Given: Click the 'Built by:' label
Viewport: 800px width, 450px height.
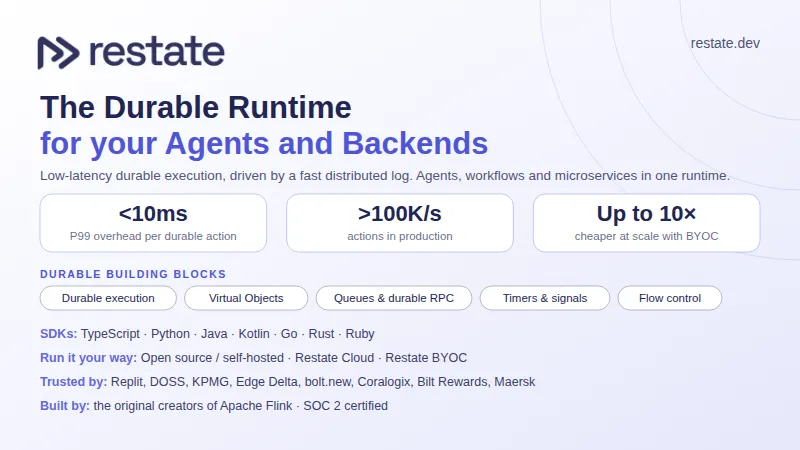Looking at the screenshot, I should point(65,406).
